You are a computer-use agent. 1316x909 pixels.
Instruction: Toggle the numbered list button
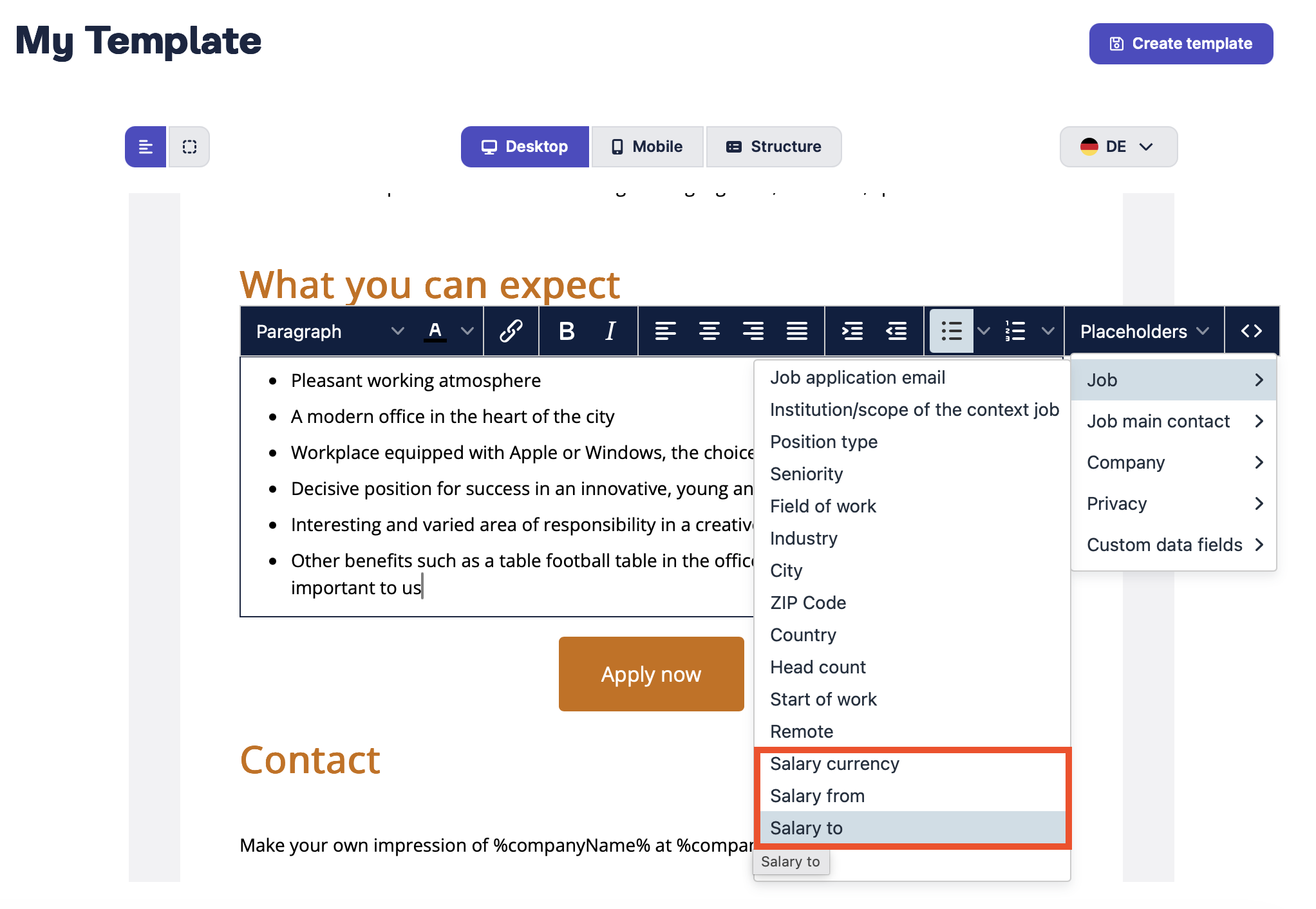[1015, 331]
